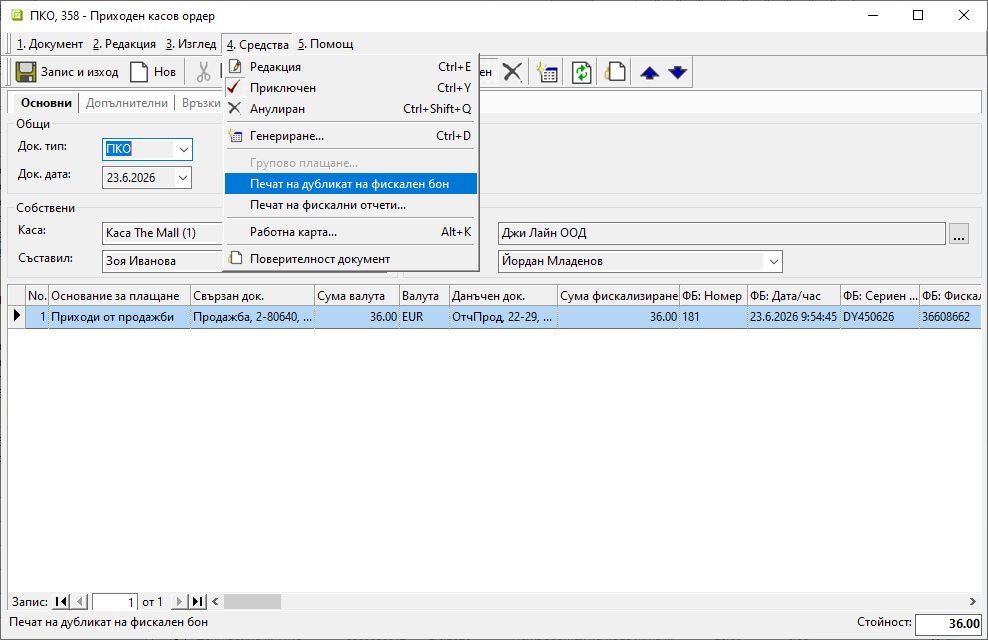The height and width of the screenshot is (640, 988).
Task: Click the Save and exit floppy icon
Action: pyautogui.click(x=26, y=72)
